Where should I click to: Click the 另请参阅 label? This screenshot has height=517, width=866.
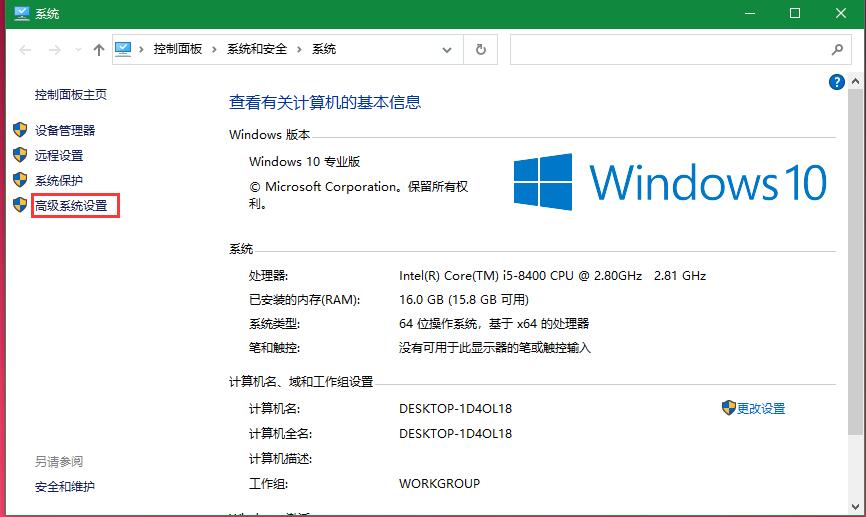point(59,461)
